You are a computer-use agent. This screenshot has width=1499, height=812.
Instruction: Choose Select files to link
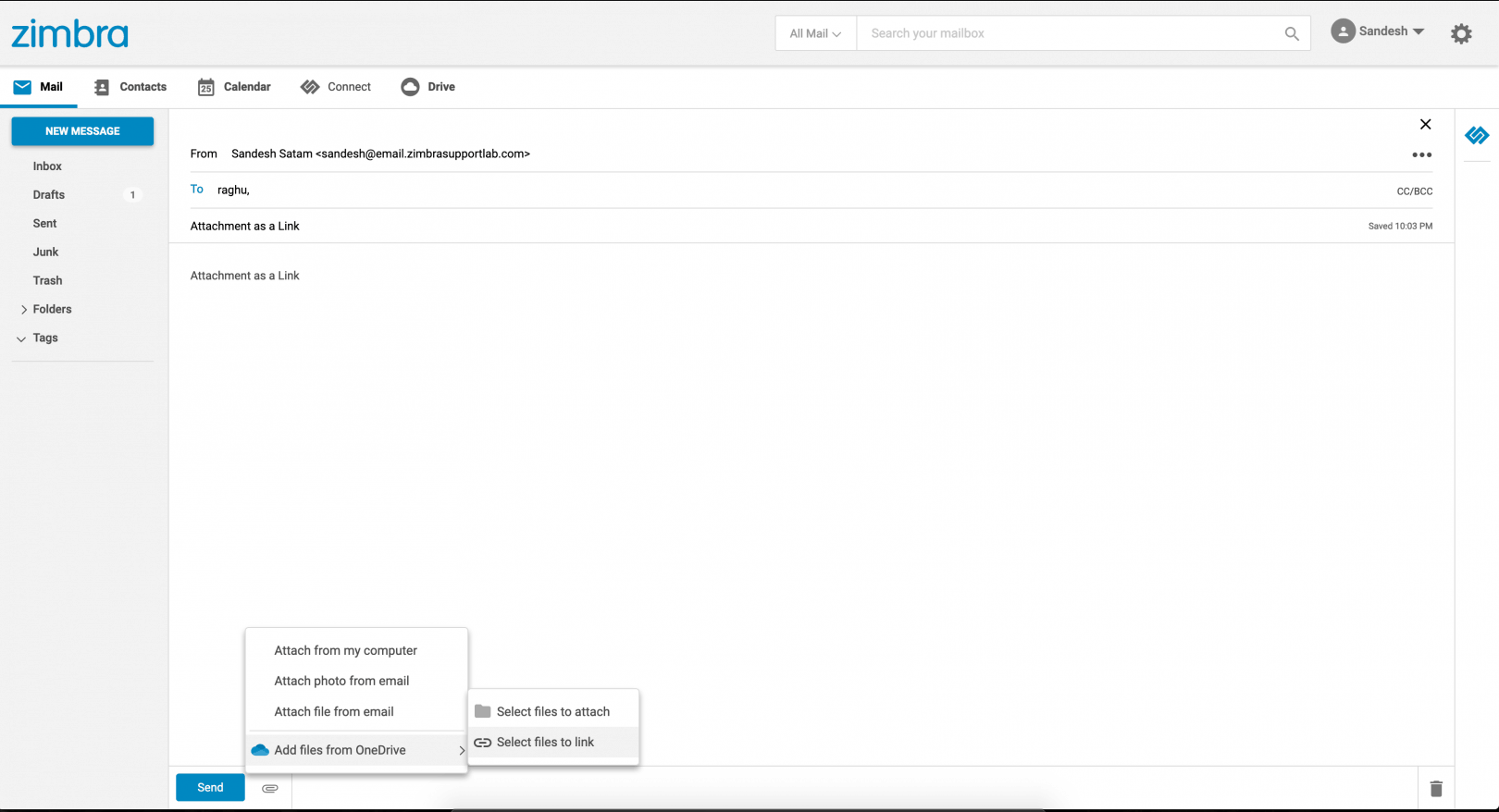click(x=553, y=742)
